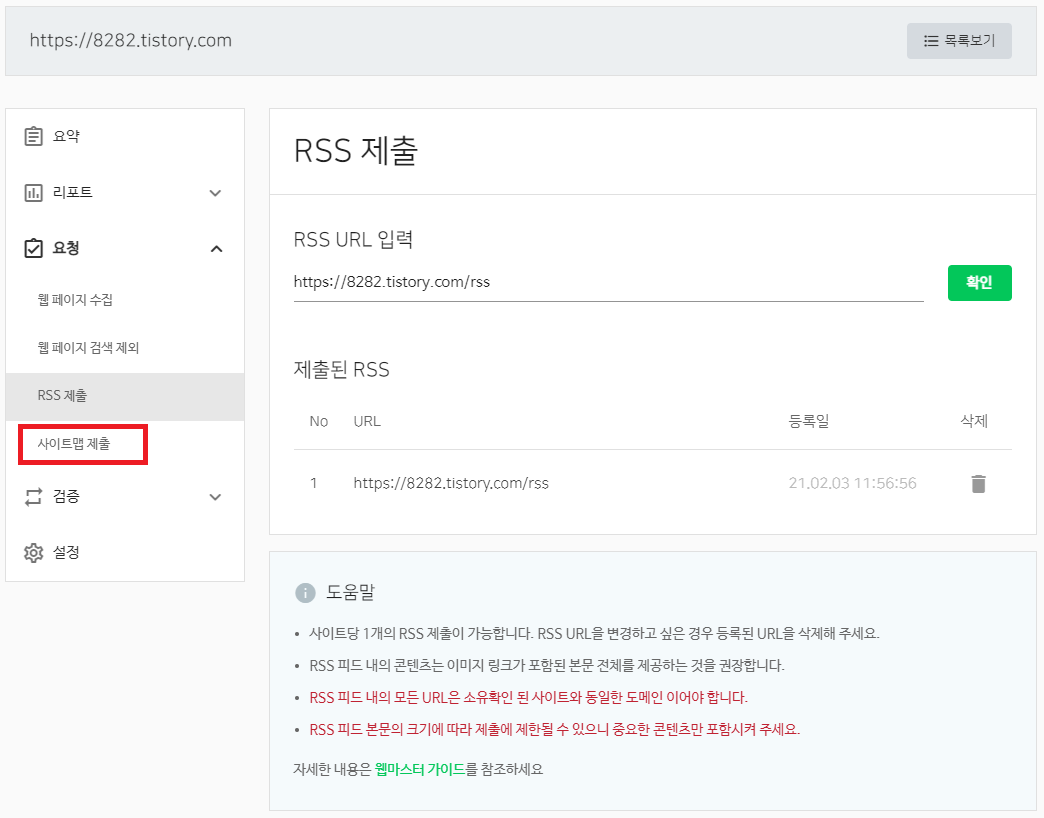Screen dimensions: 1044x818
Task: Click the 설정 gear icon
Action: point(33,552)
